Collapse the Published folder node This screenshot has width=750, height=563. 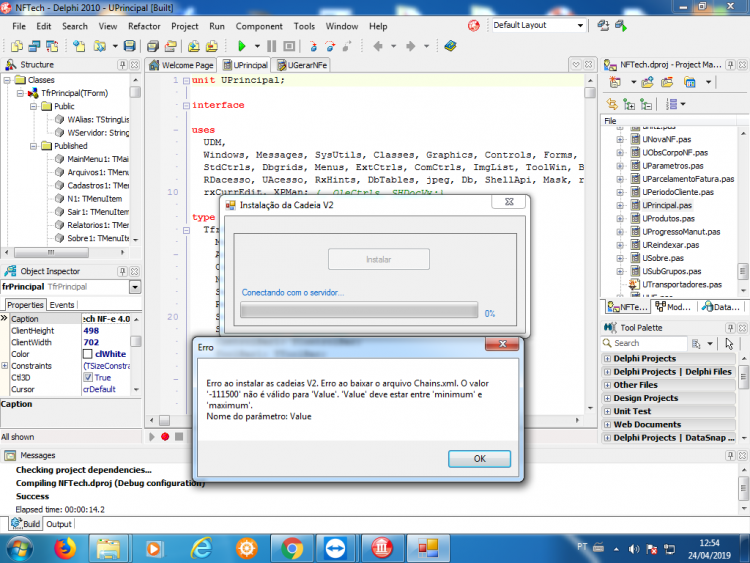tap(33, 146)
